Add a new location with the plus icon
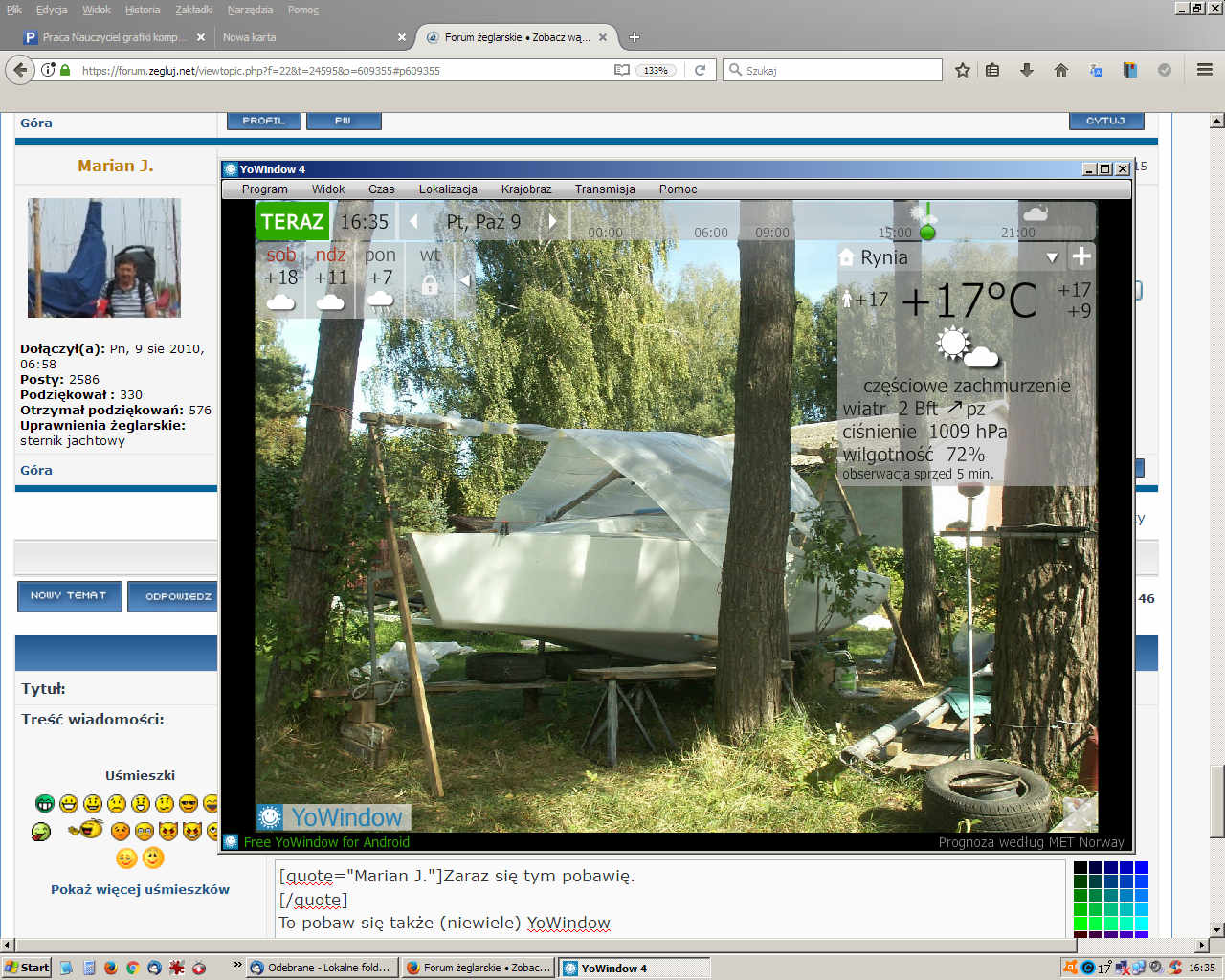The width and height of the screenshot is (1225, 980). tap(1081, 256)
